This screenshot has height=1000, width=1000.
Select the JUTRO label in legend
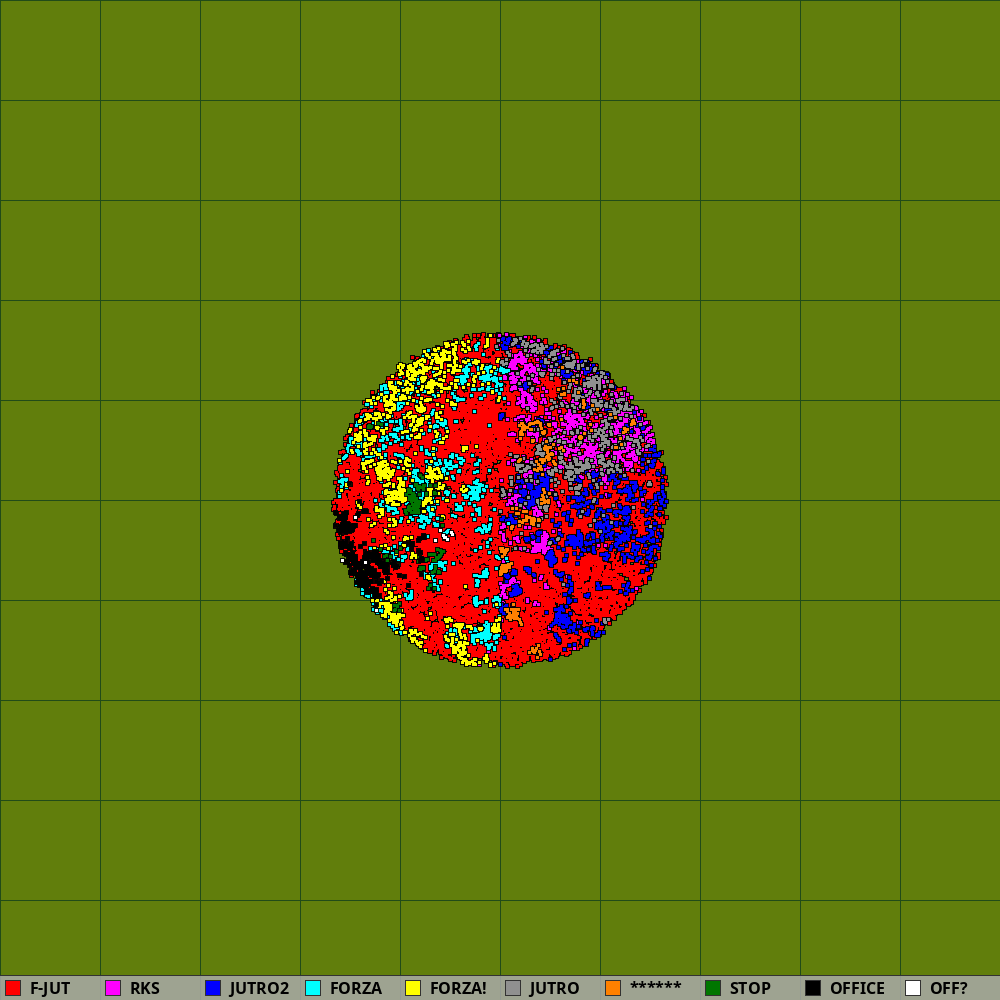(554, 989)
